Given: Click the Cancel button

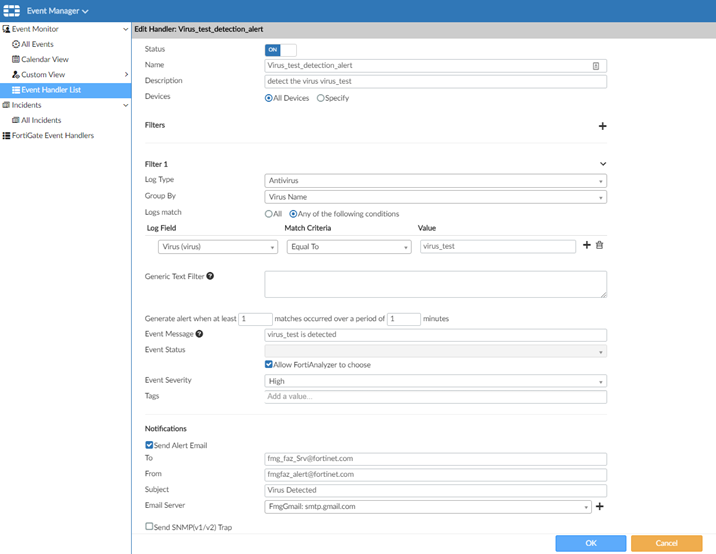Looking at the screenshot, I should point(666,542).
